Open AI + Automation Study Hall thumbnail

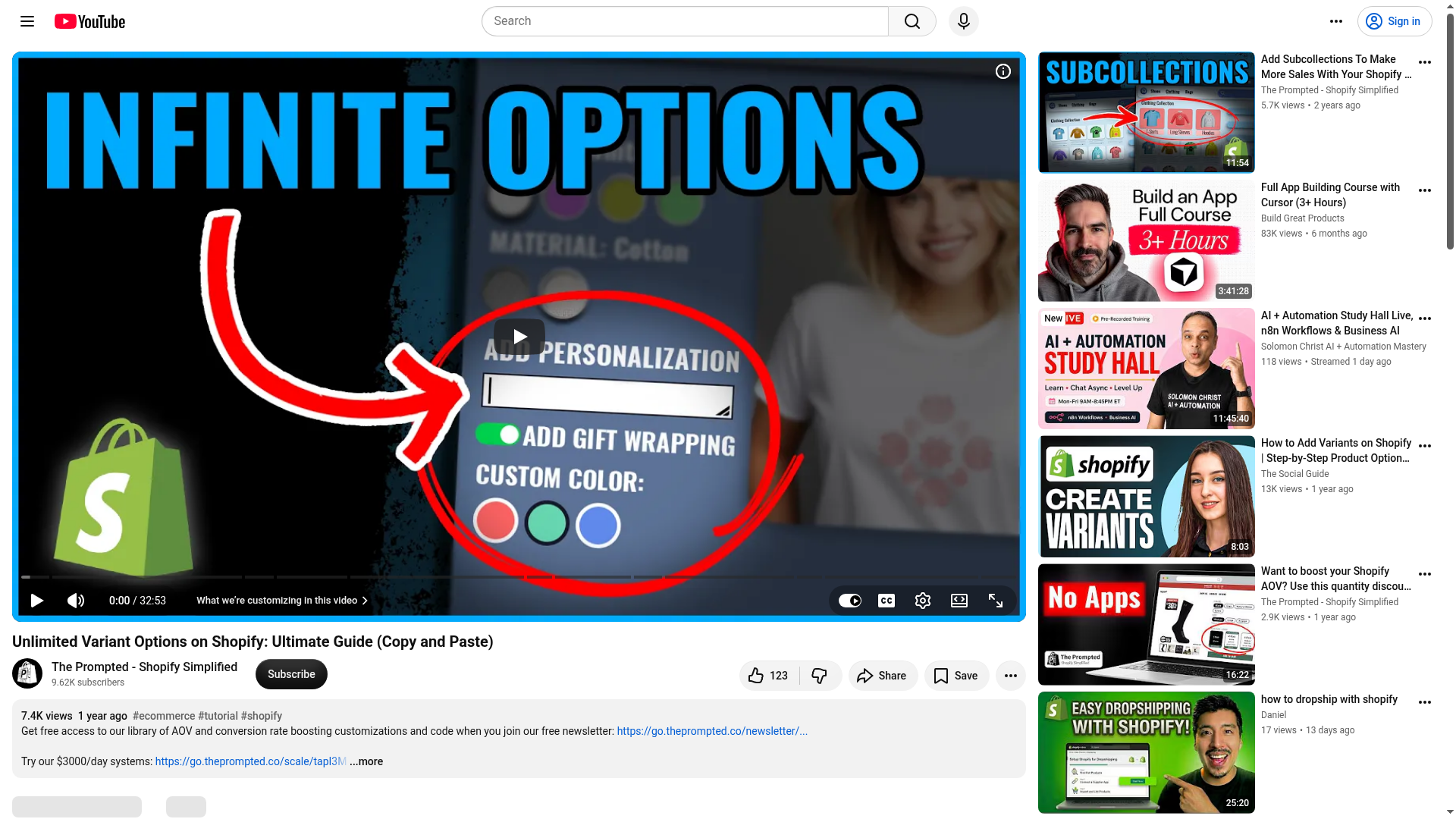point(1146,369)
